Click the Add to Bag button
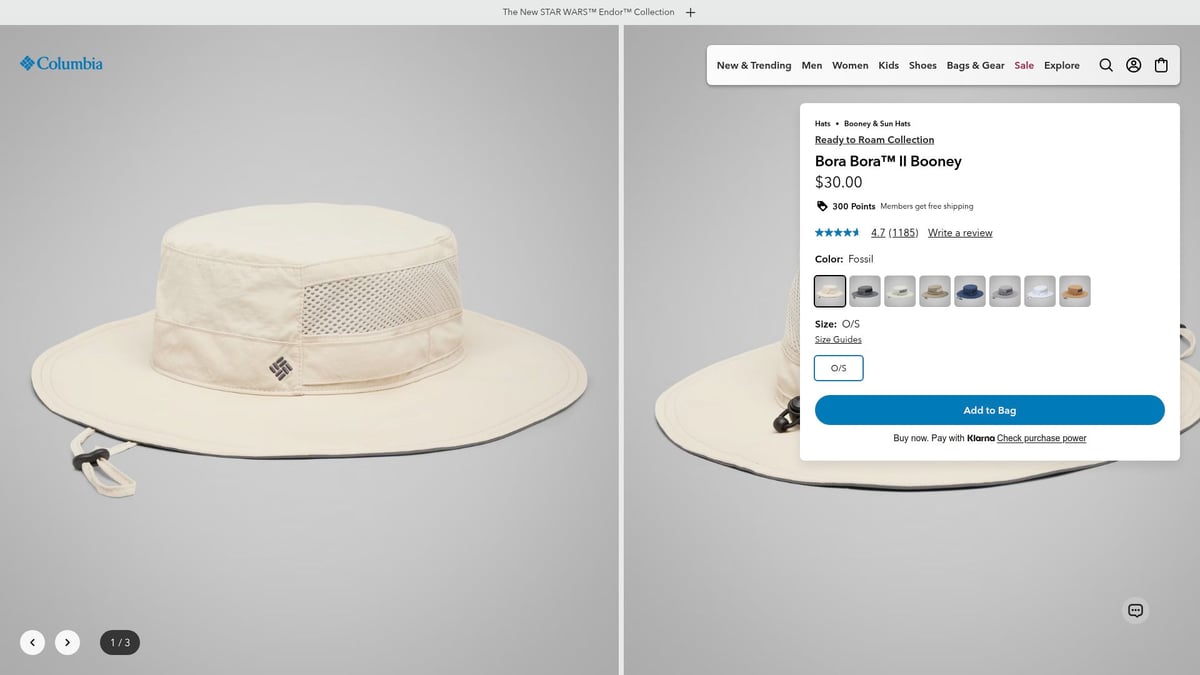This screenshot has height=675, width=1200. pyautogui.click(x=990, y=410)
